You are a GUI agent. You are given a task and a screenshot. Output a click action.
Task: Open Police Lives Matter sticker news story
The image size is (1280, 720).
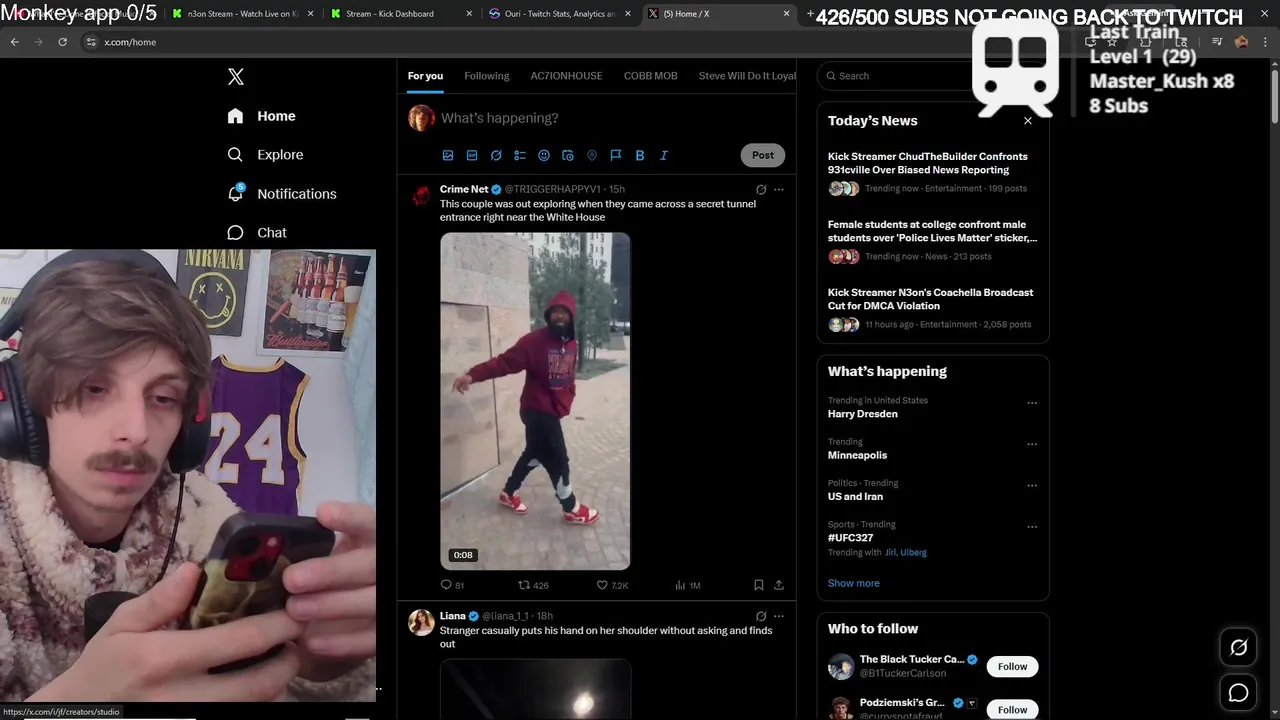932,240
